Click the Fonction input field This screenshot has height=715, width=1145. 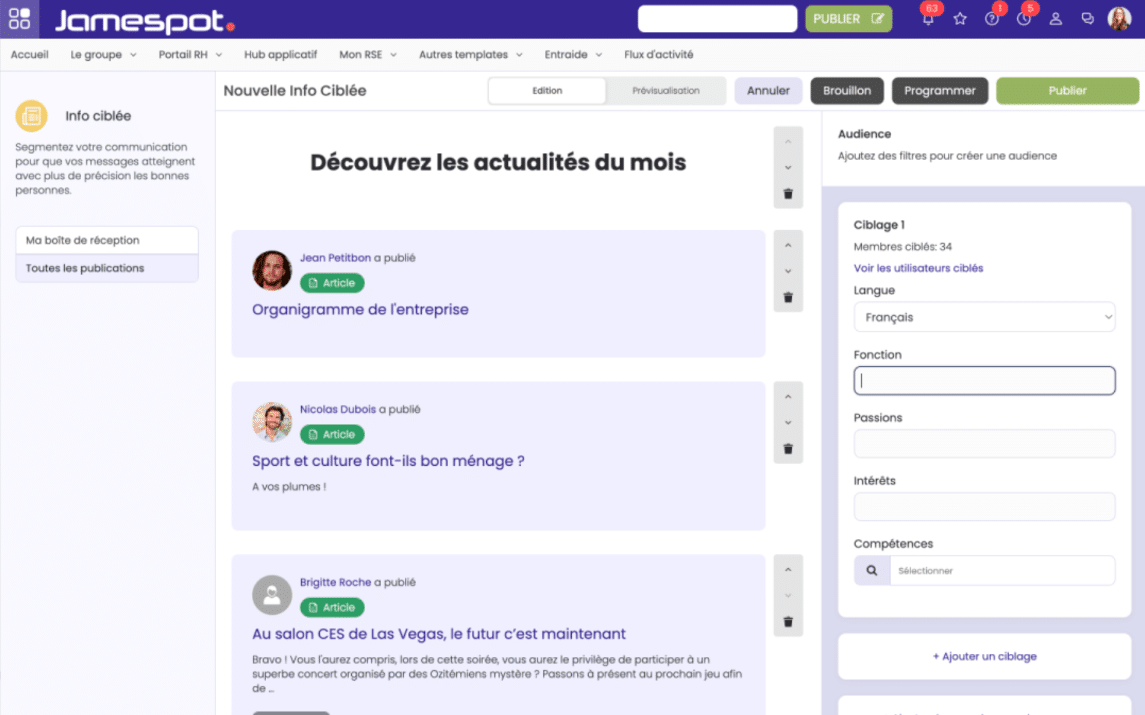984,381
